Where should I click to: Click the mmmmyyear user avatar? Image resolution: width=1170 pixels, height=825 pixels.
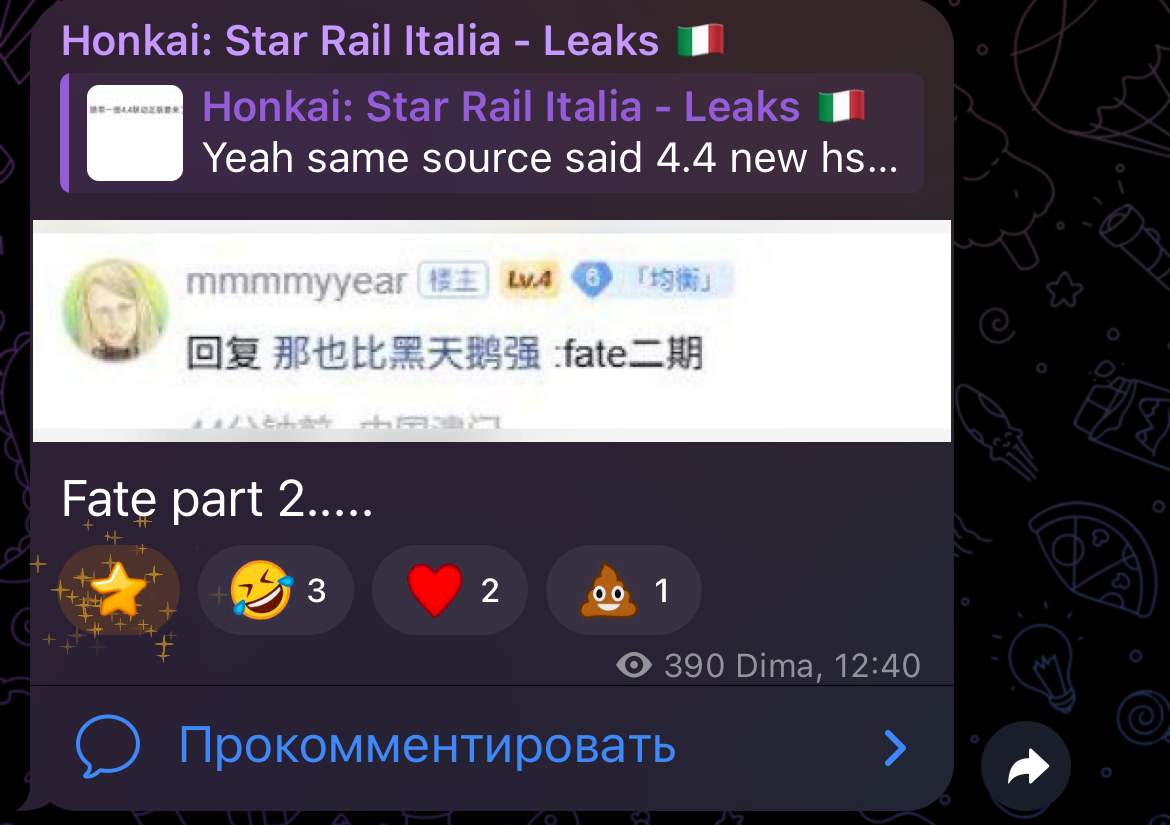pyautogui.click(x=115, y=310)
